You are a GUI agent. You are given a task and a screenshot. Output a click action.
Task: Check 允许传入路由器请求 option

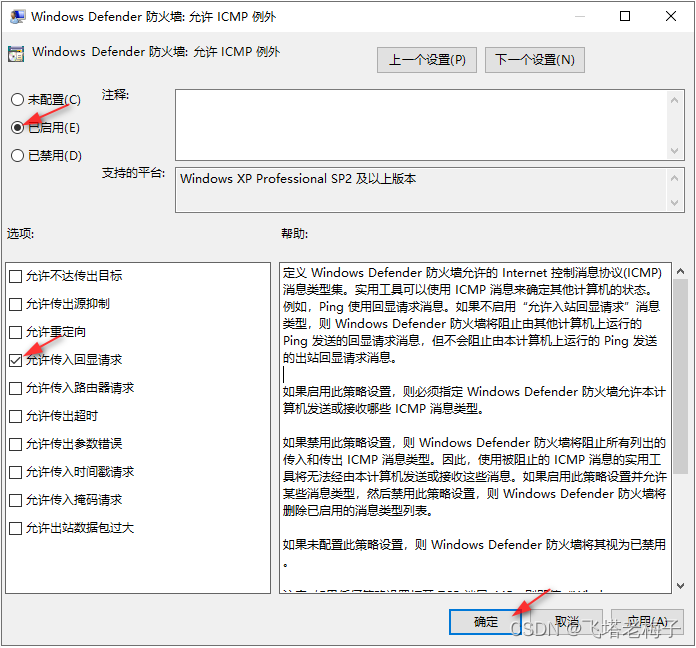click(16, 388)
